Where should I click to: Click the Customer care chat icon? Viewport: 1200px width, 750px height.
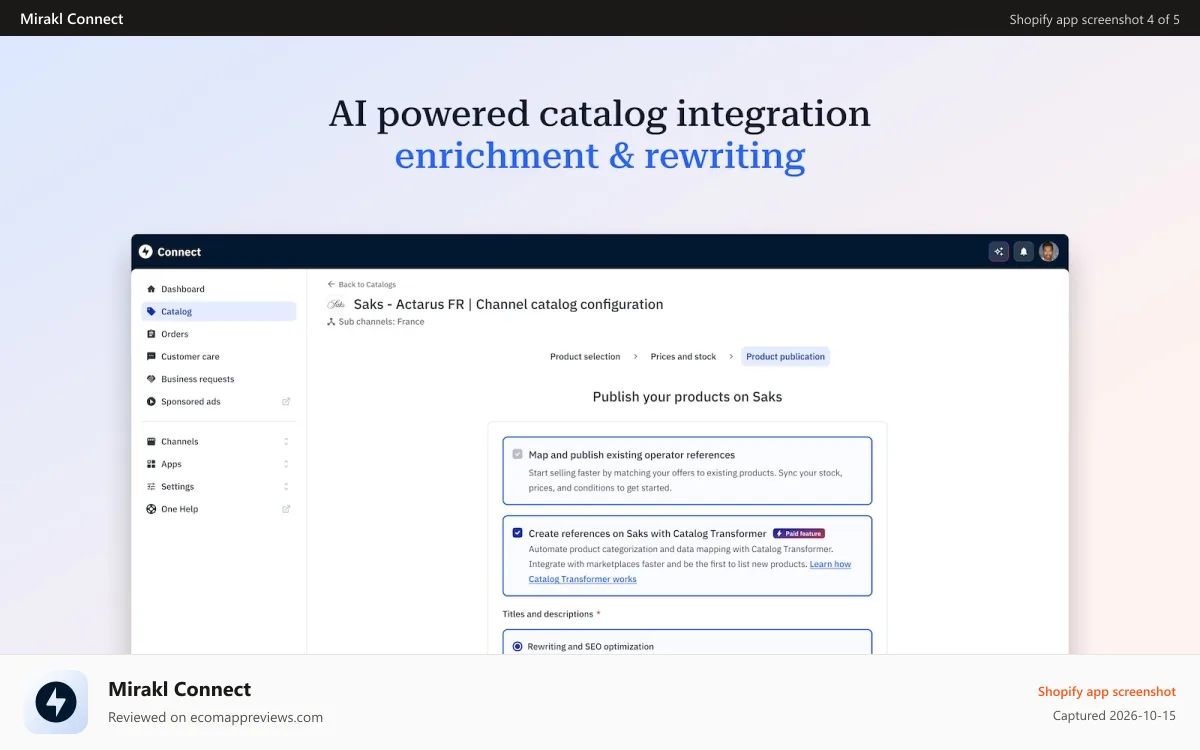151,356
